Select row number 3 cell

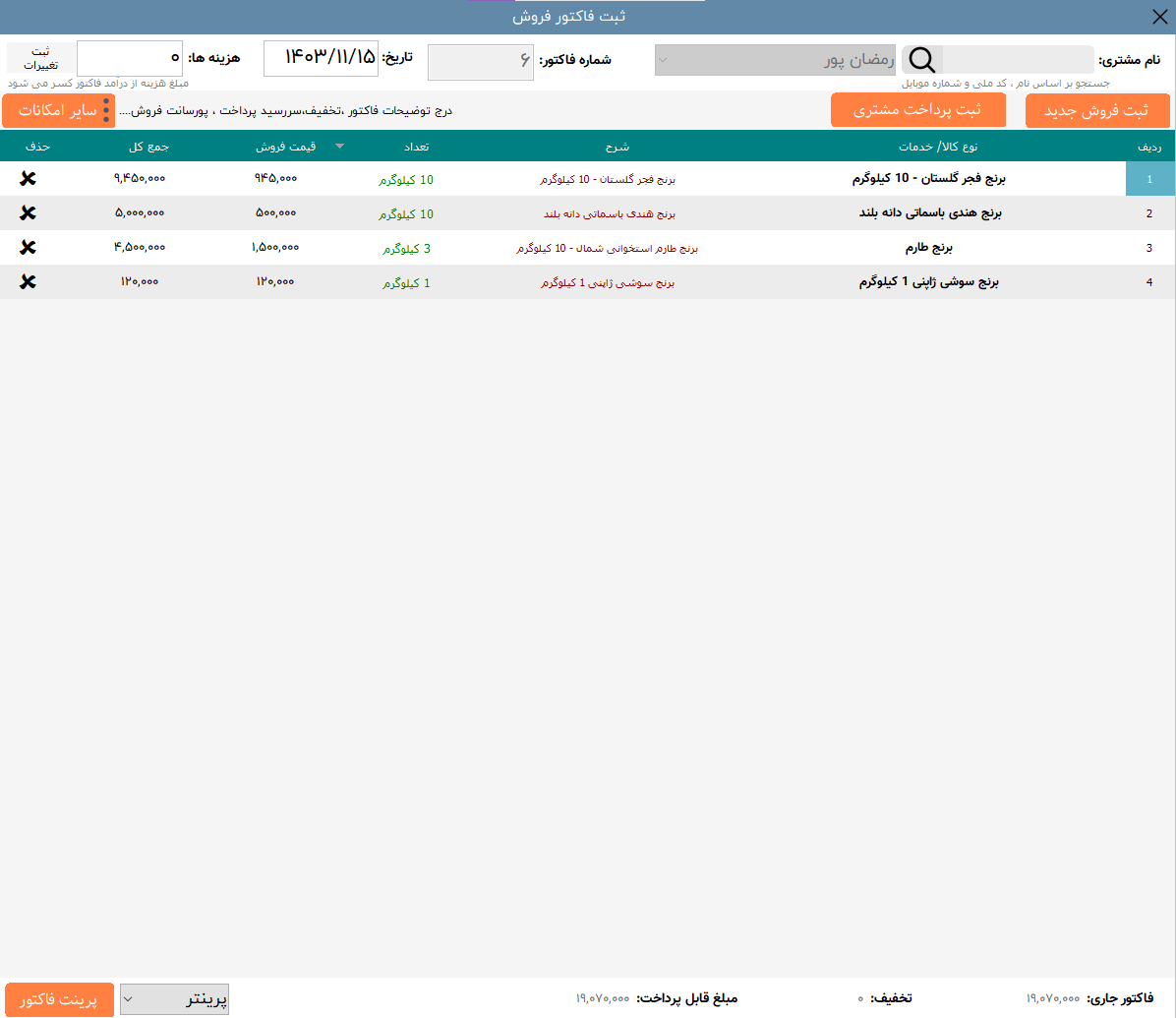pos(1149,248)
